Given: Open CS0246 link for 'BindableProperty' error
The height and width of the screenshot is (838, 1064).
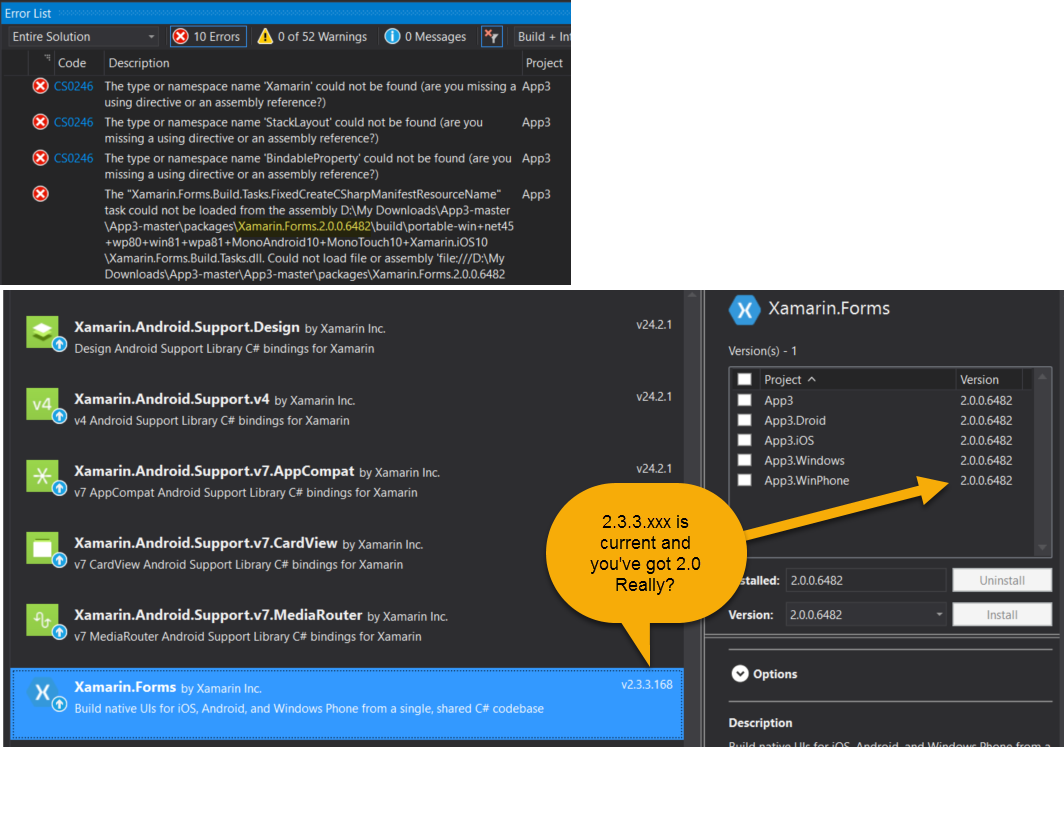Looking at the screenshot, I should coord(73,158).
